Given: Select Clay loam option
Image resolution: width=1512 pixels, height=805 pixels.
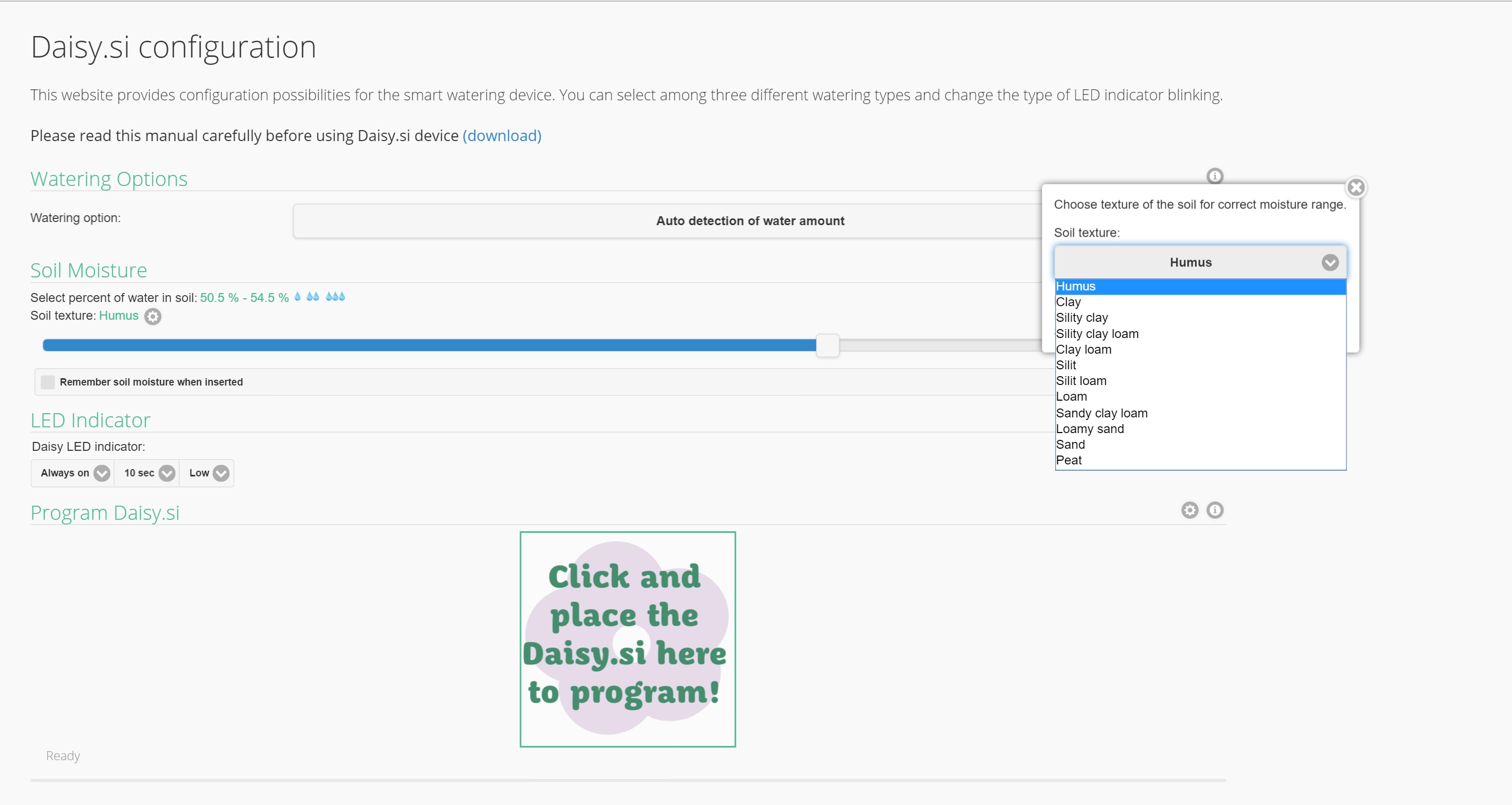Looking at the screenshot, I should [x=1200, y=349].
